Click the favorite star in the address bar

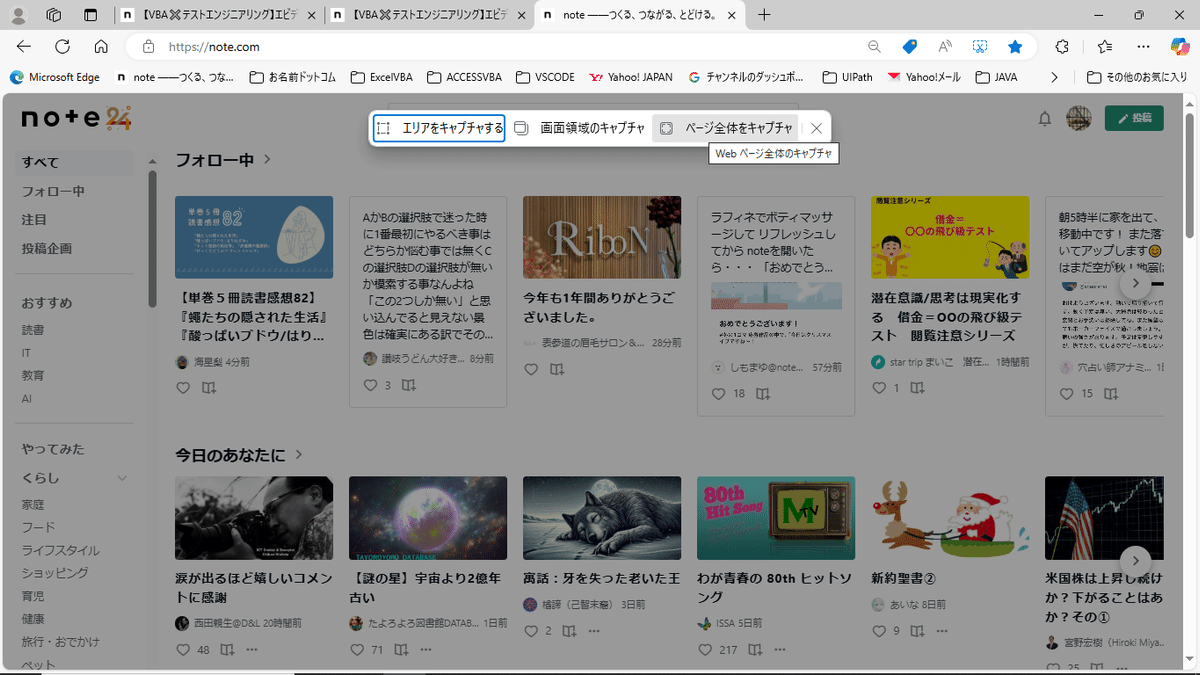[x=1015, y=47]
